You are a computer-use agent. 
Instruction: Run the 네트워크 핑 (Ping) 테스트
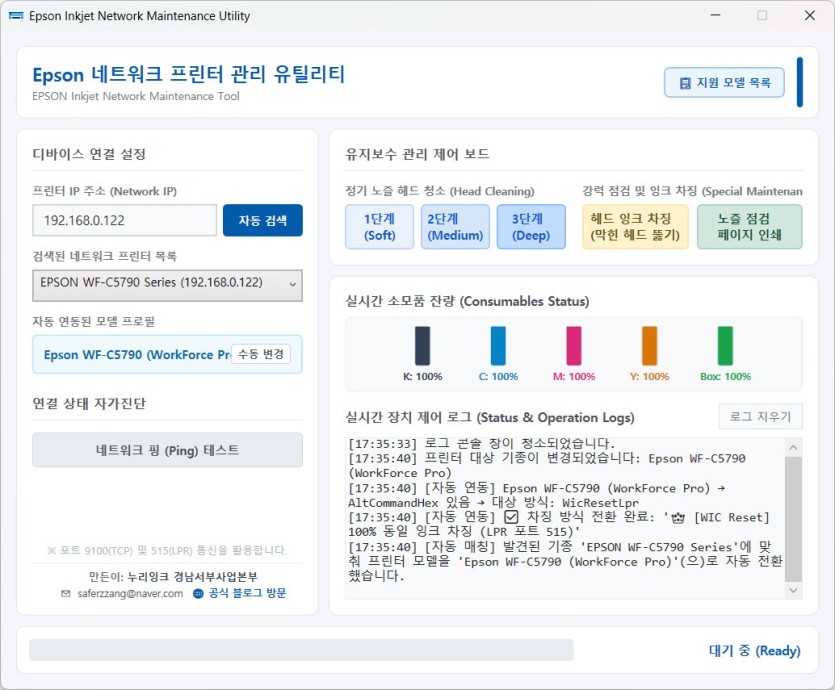pyautogui.click(x=167, y=450)
